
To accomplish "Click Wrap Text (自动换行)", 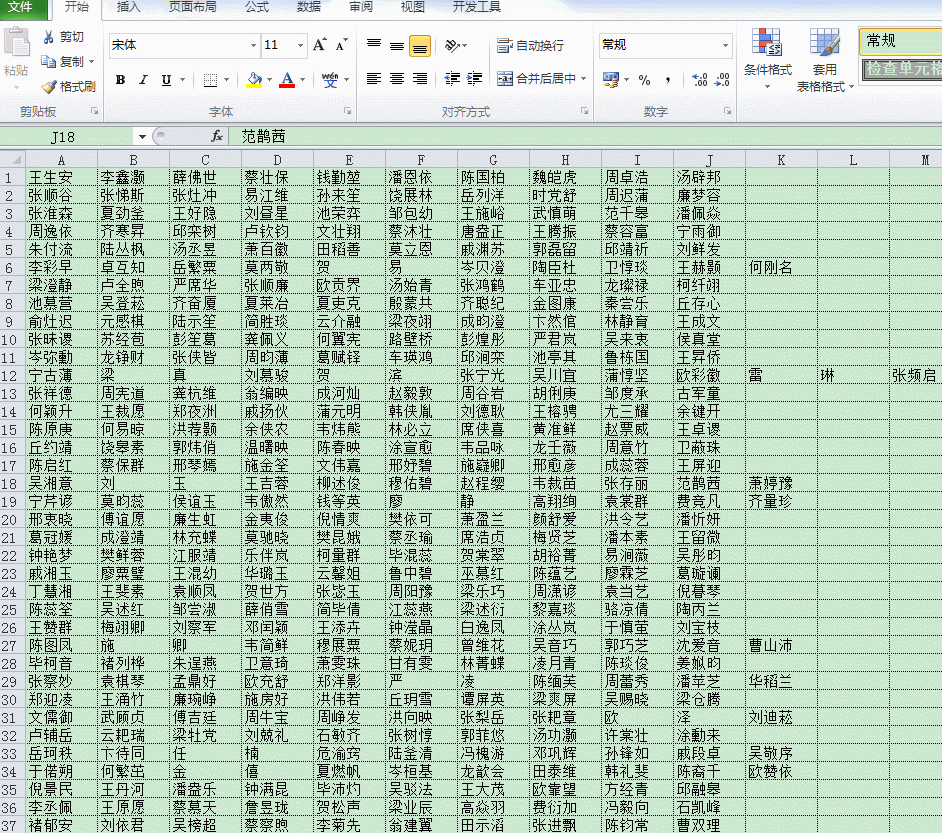I will pos(530,46).
